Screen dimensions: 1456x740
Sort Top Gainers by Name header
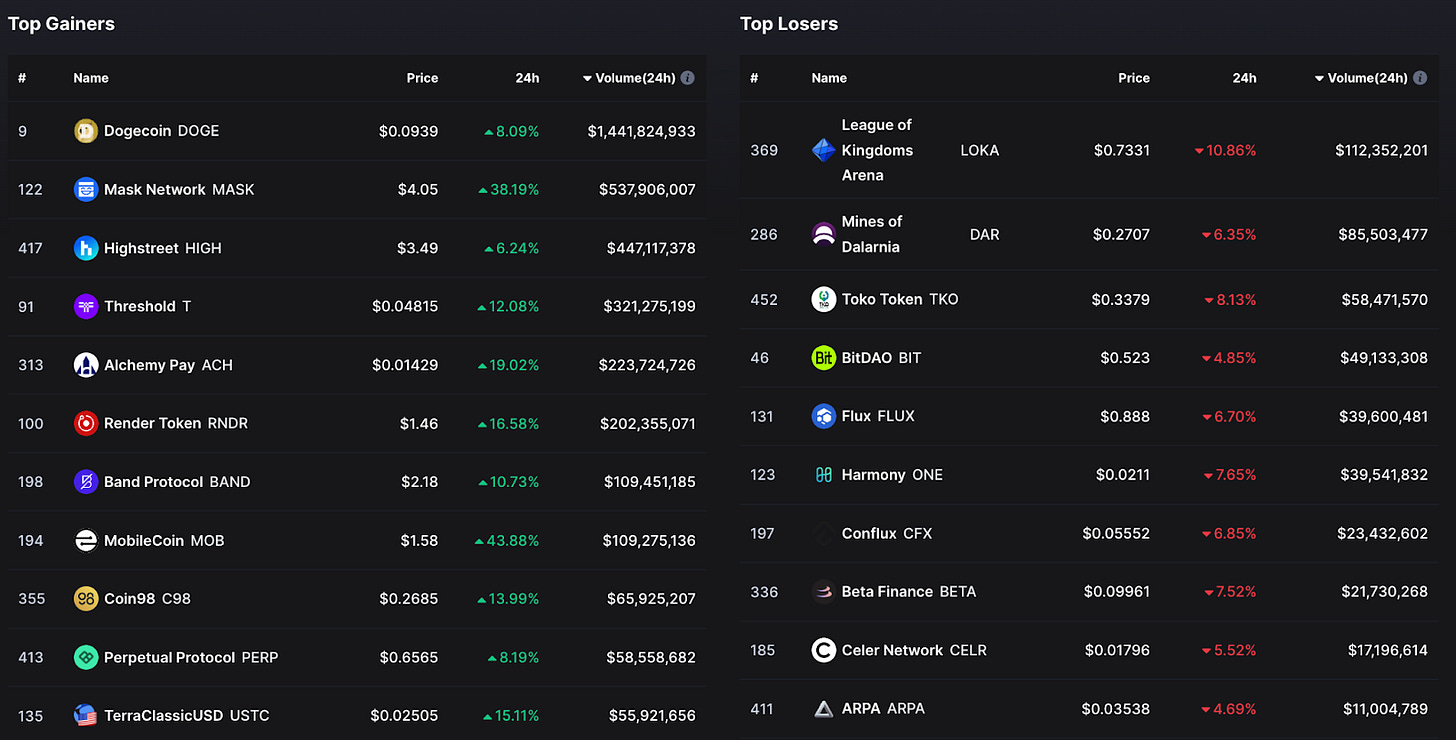(91, 78)
